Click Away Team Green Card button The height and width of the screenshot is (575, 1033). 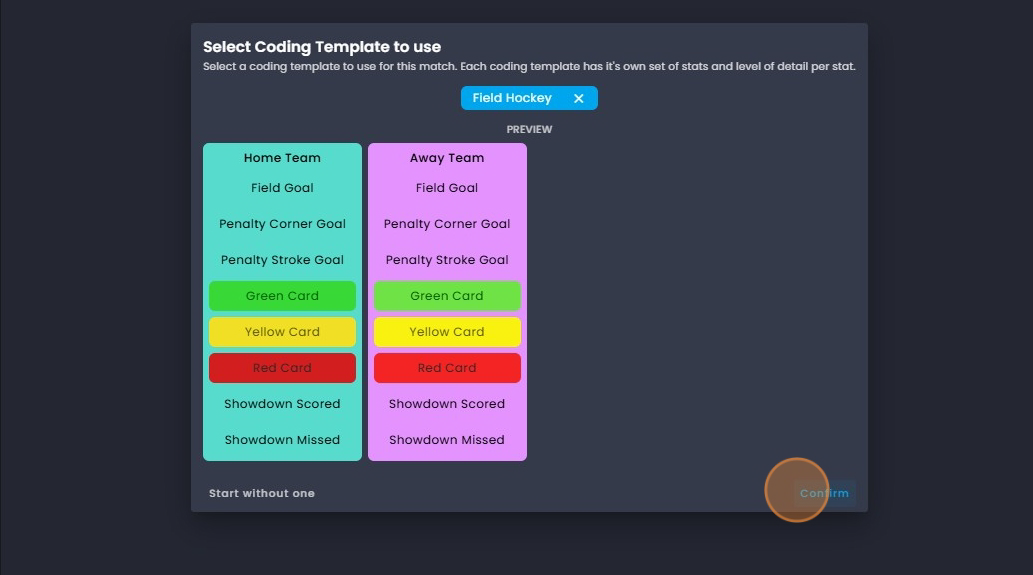(x=447, y=296)
